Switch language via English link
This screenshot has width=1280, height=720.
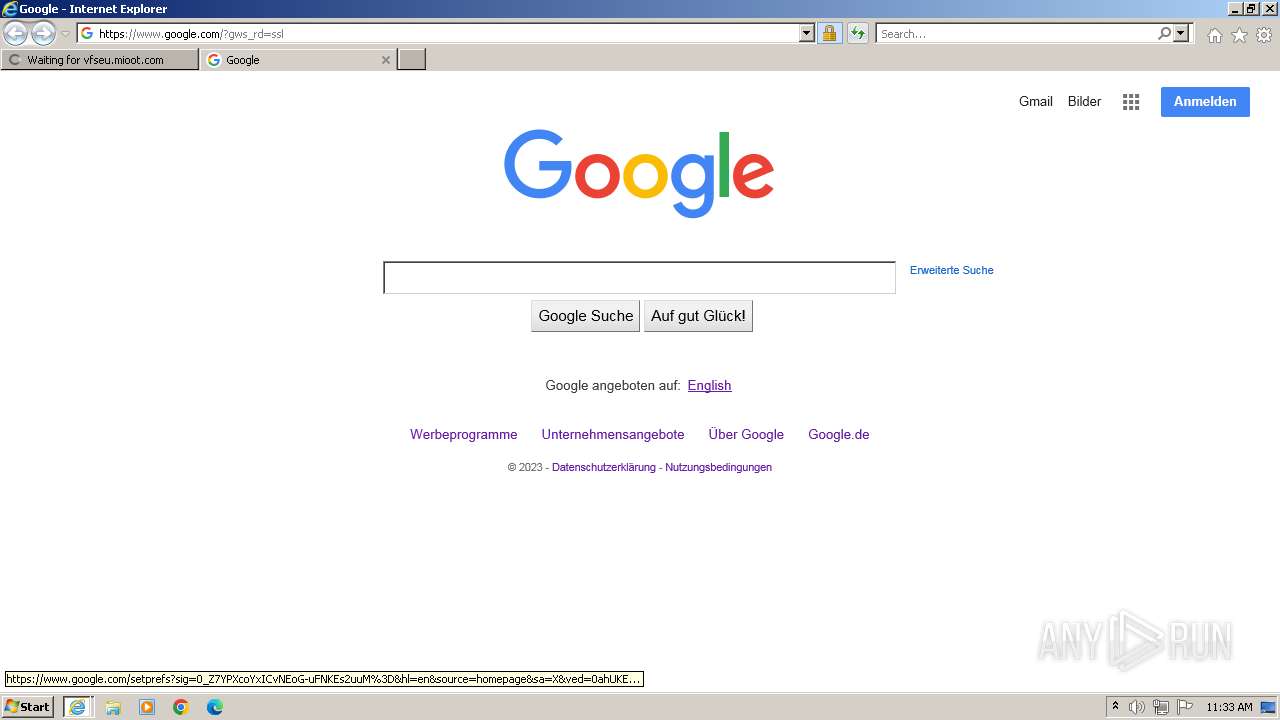tap(709, 385)
